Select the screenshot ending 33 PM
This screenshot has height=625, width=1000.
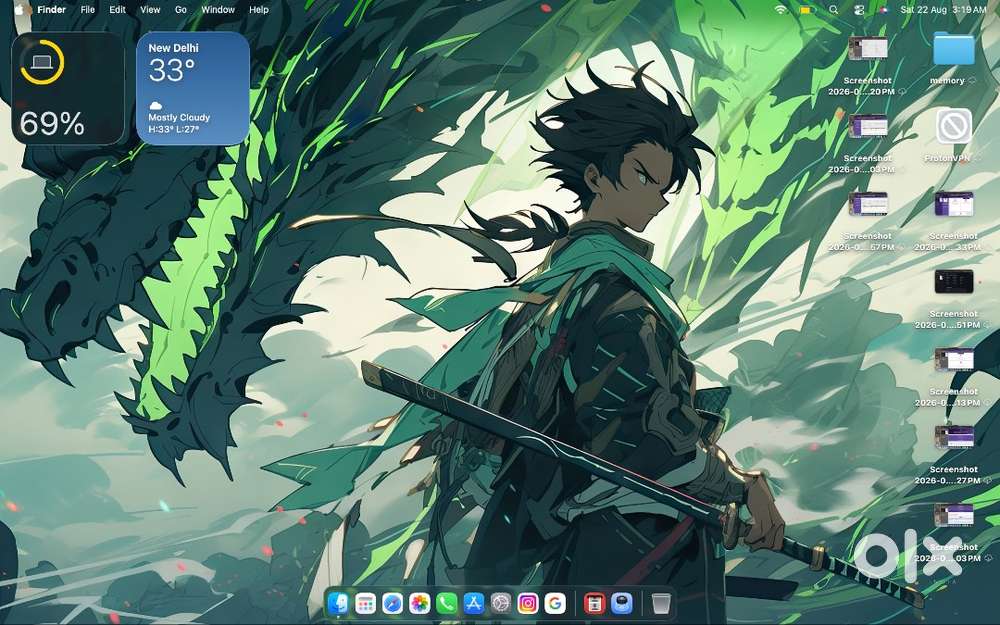953,204
